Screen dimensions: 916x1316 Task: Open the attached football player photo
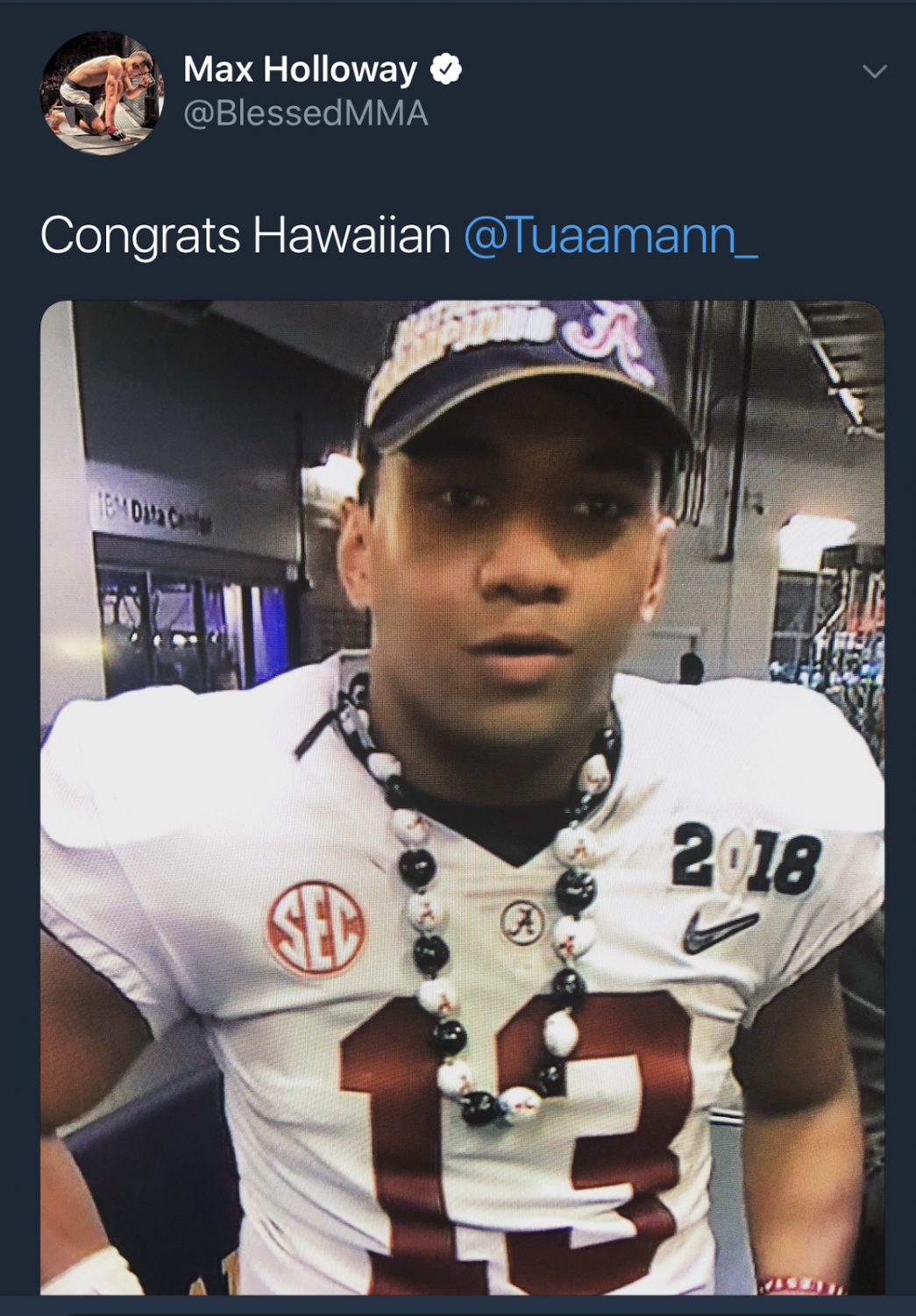pyautogui.click(x=462, y=797)
